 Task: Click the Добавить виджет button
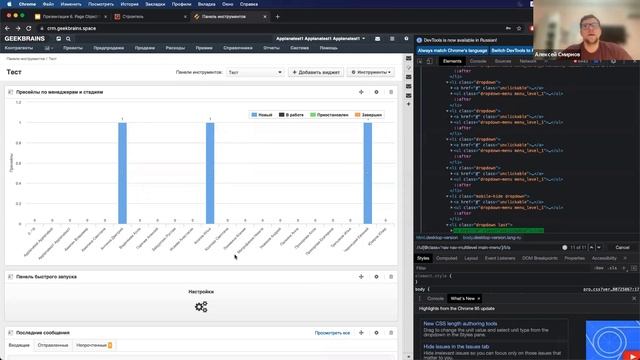pyautogui.click(x=316, y=72)
